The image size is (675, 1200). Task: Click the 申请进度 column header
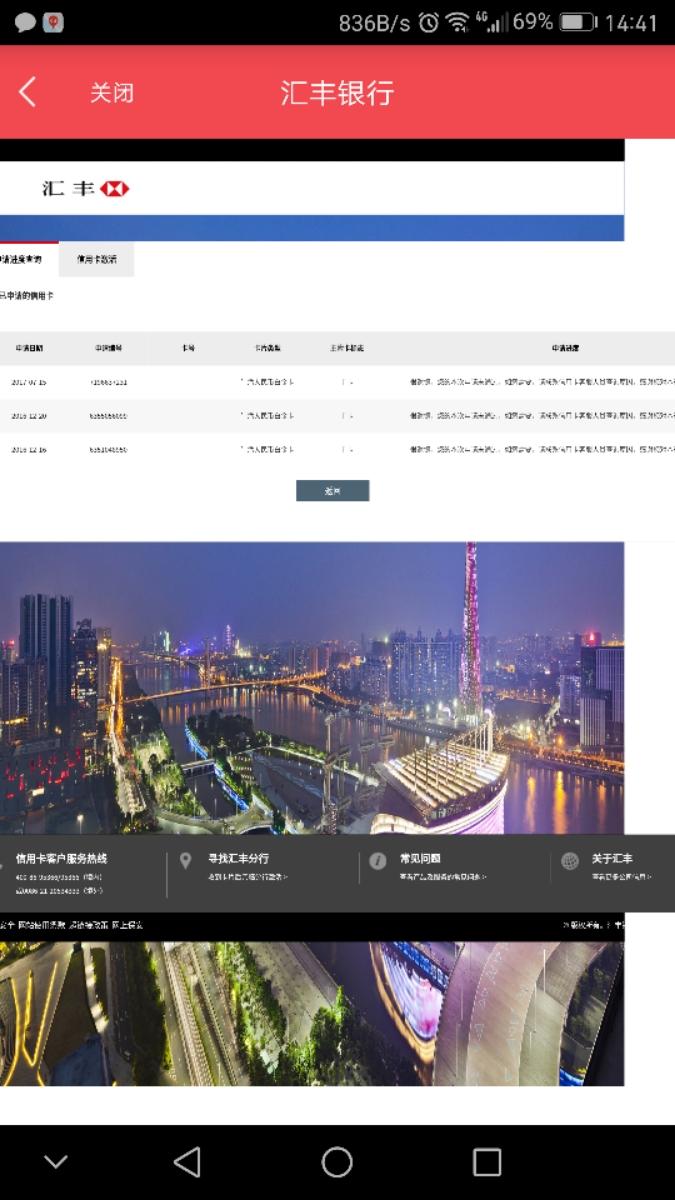(x=565, y=348)
